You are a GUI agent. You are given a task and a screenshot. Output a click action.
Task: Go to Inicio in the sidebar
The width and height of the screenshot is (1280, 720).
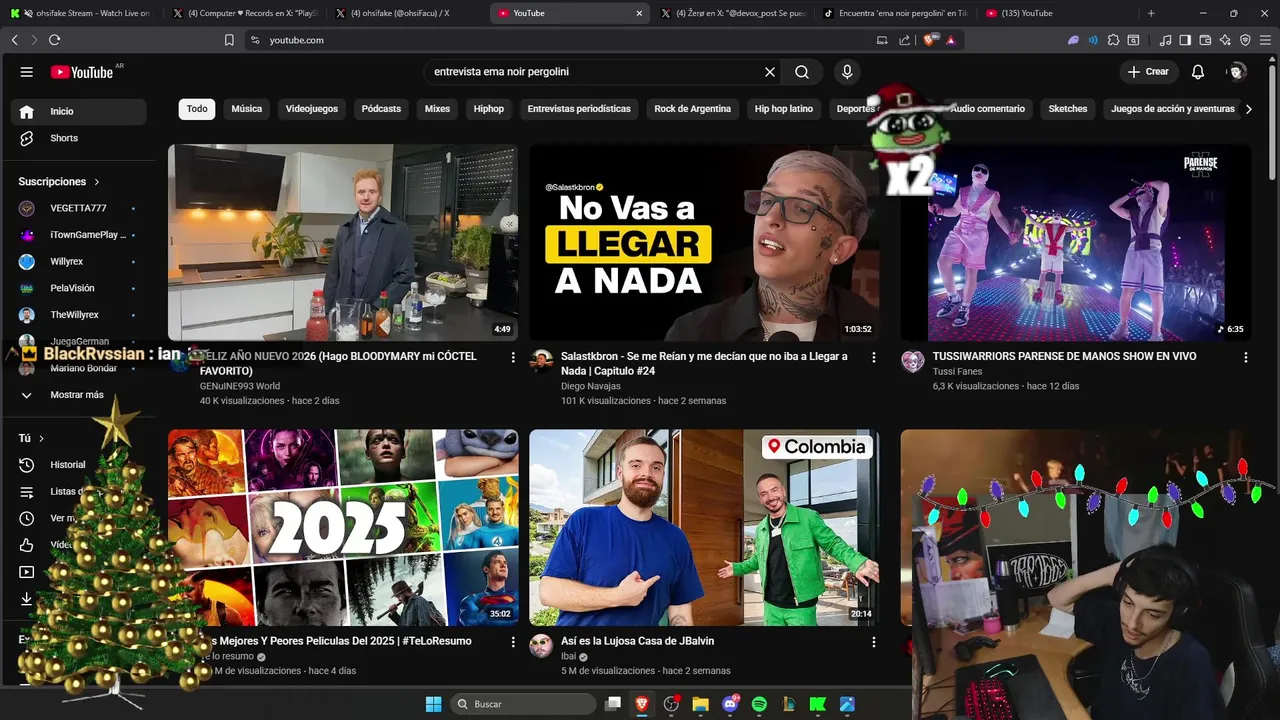tap(78, 111)
